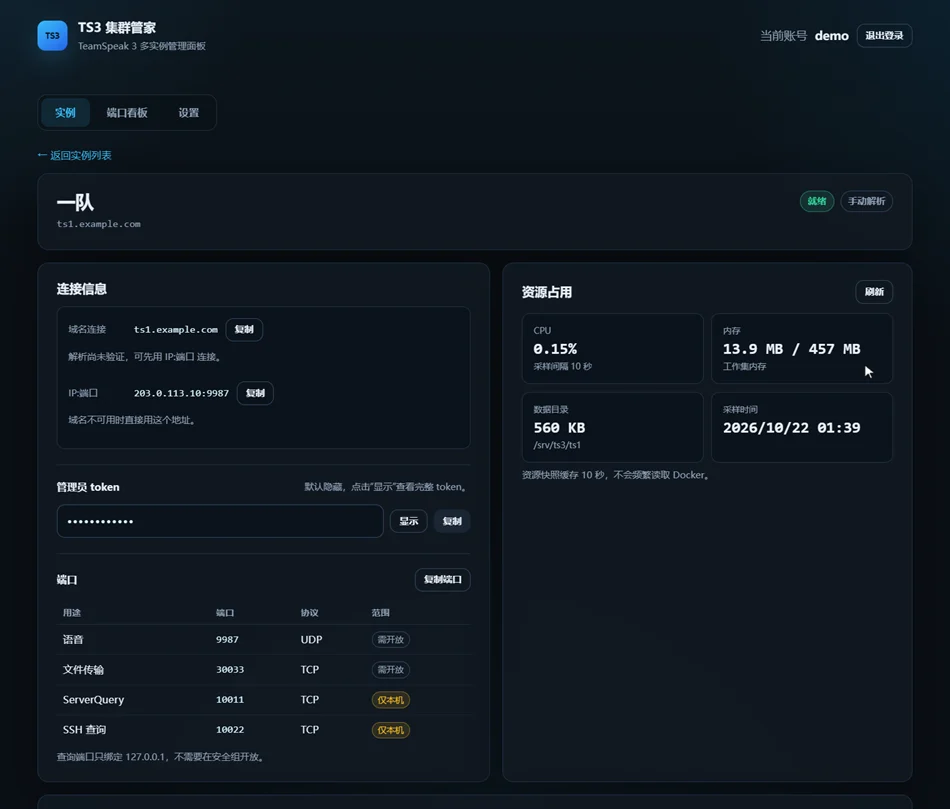
Task: Click the 范围 column header
Action: point(380,613)
